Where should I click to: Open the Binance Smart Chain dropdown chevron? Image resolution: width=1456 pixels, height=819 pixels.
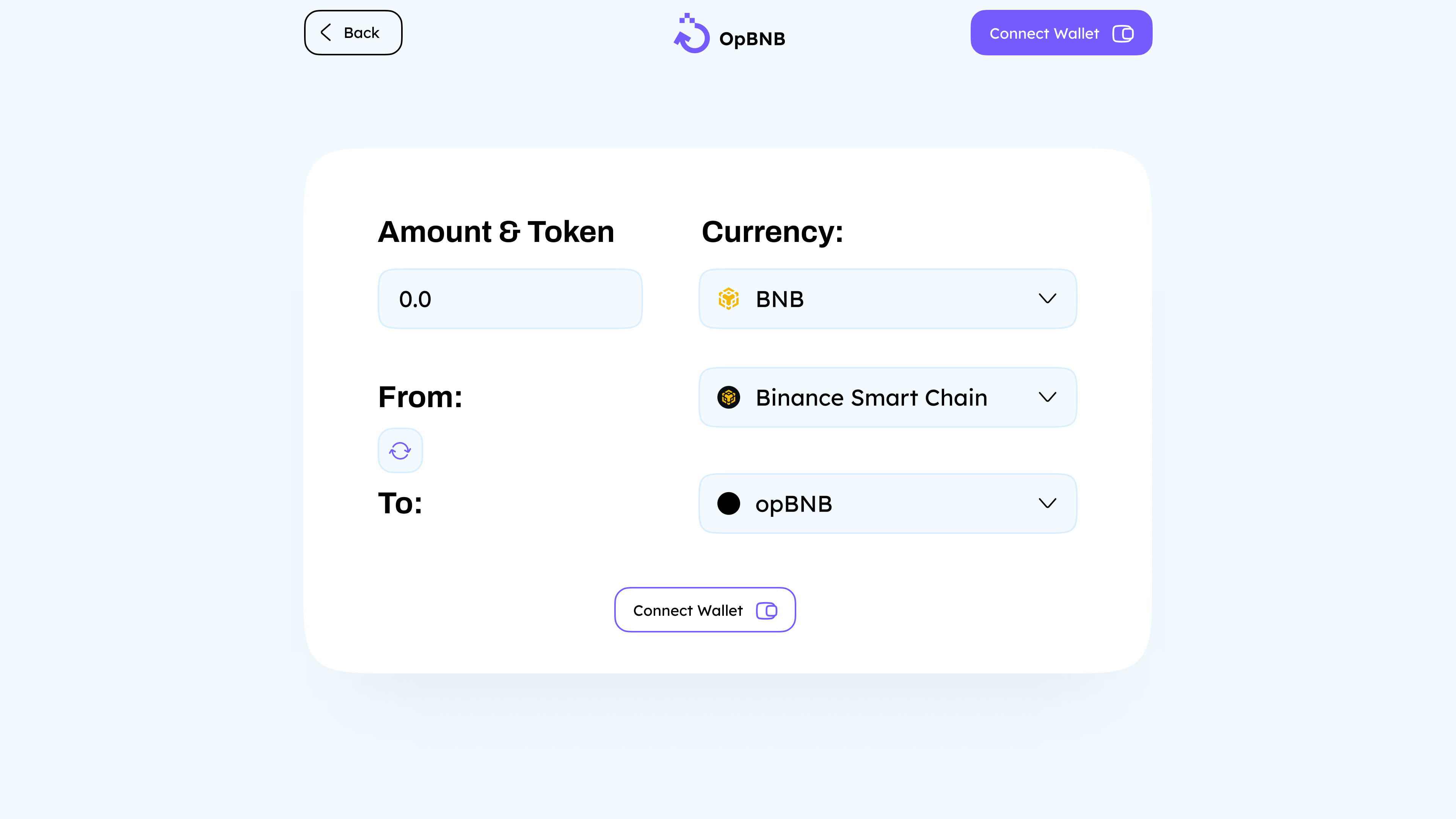click(1047, 397)
